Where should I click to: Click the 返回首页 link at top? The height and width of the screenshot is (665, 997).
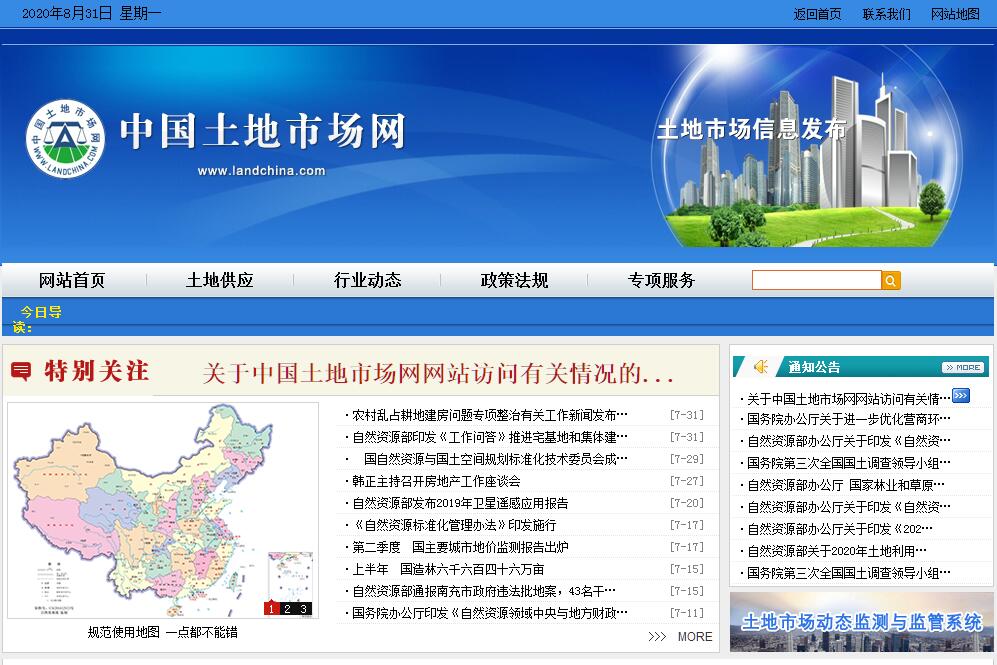[x=817, y=14]
